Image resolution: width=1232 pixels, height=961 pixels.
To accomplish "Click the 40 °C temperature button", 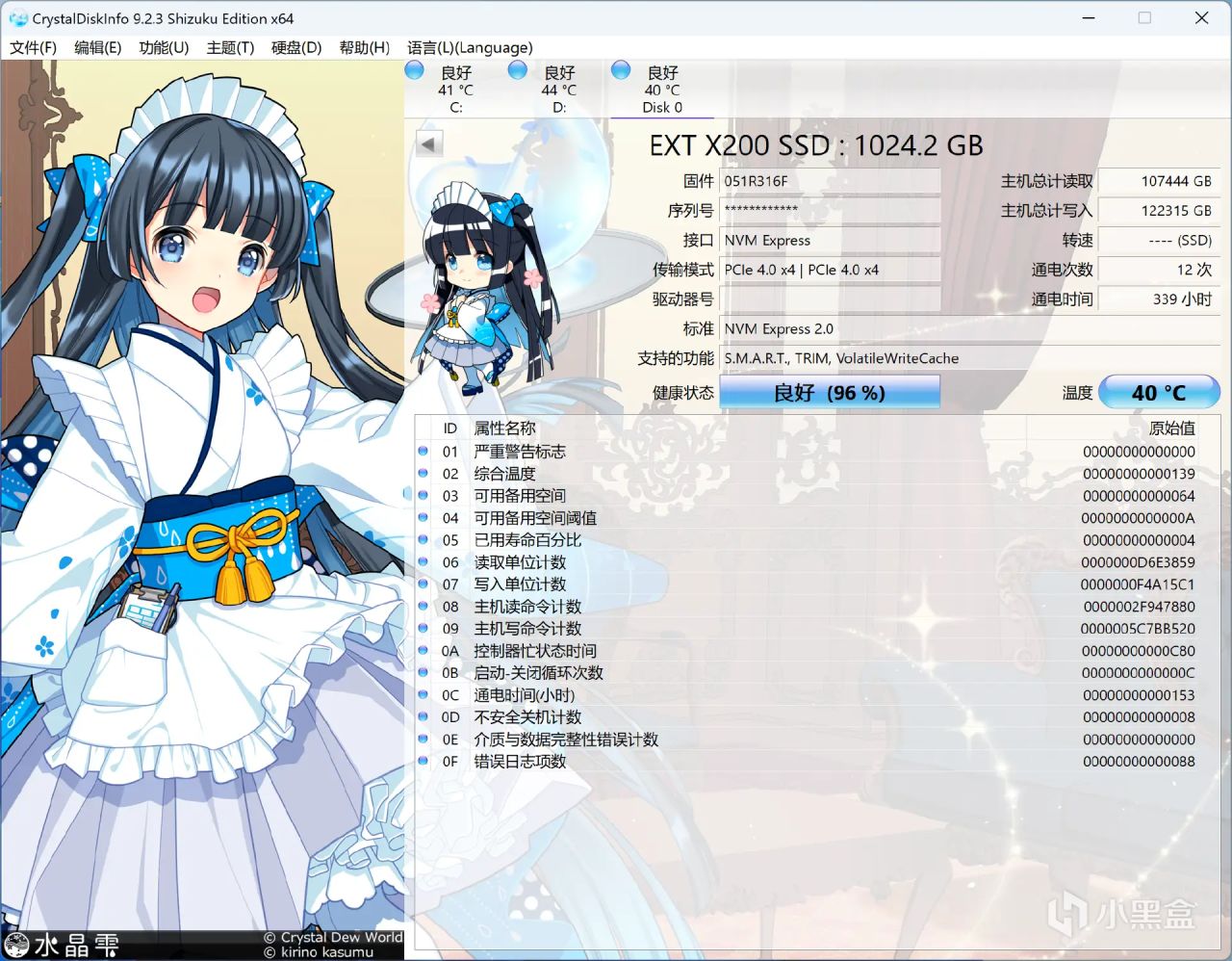I will [1159, 392].
